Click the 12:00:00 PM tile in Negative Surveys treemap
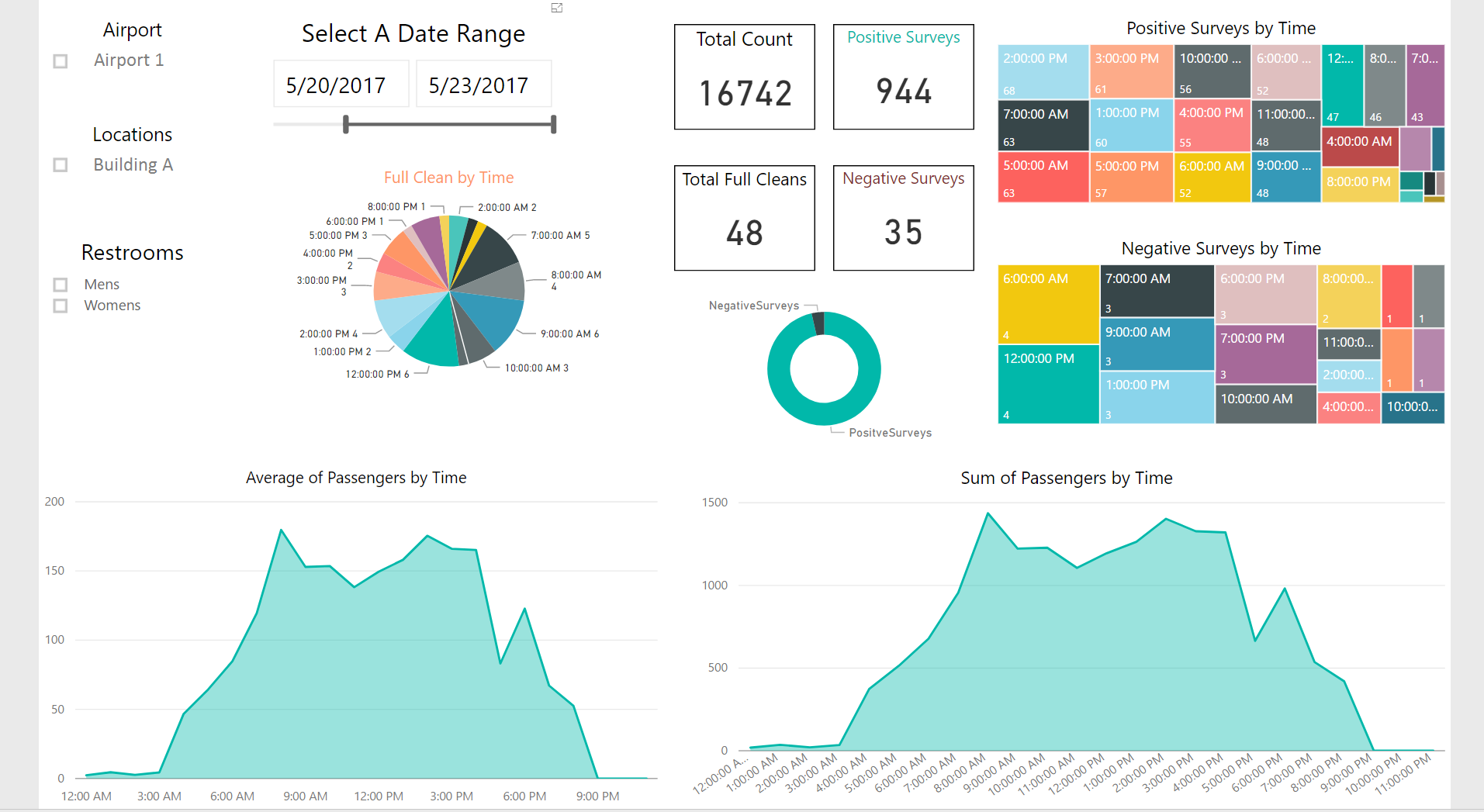This screenshot has width=1484, height=812. (1047, 384)
